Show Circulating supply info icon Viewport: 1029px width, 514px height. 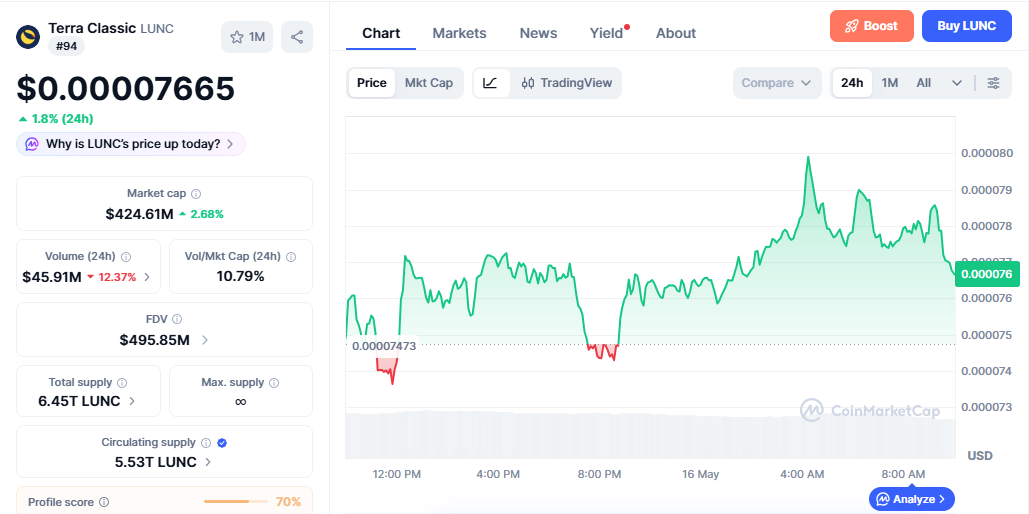(206, 443)
